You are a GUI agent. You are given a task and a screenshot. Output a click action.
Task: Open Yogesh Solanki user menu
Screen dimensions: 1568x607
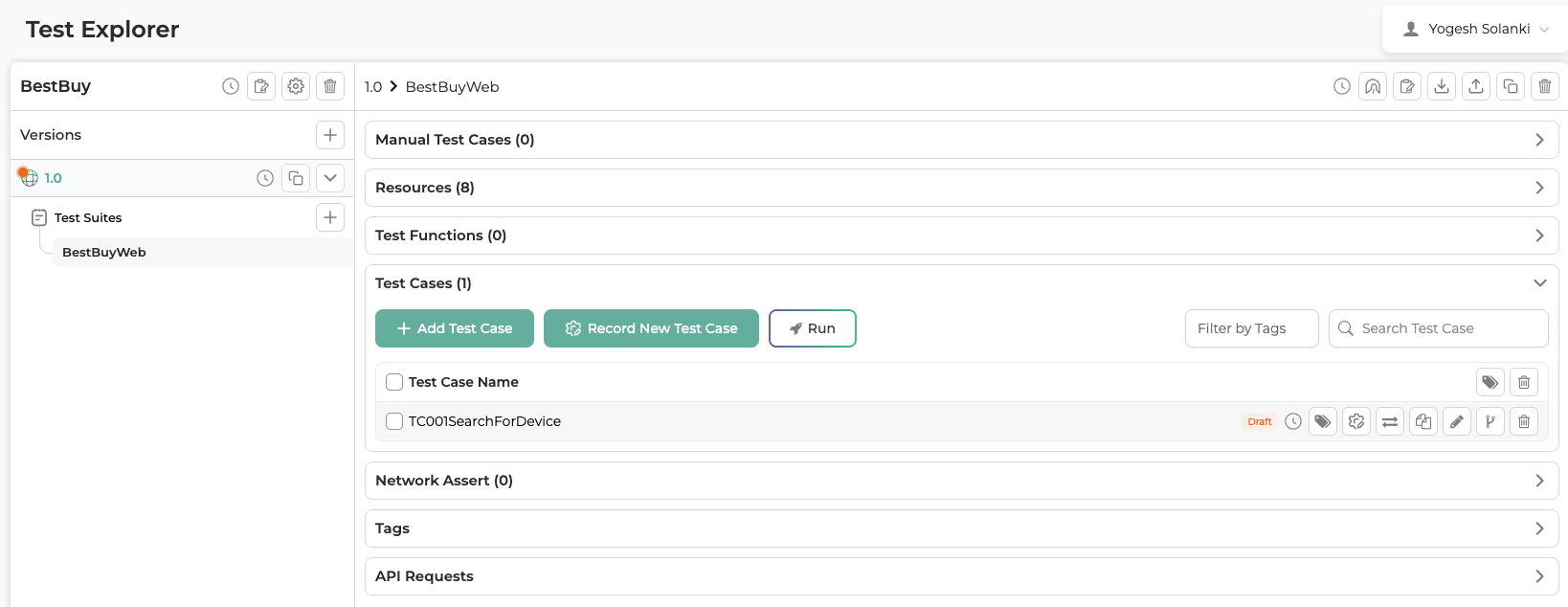tap(1475, 29)
